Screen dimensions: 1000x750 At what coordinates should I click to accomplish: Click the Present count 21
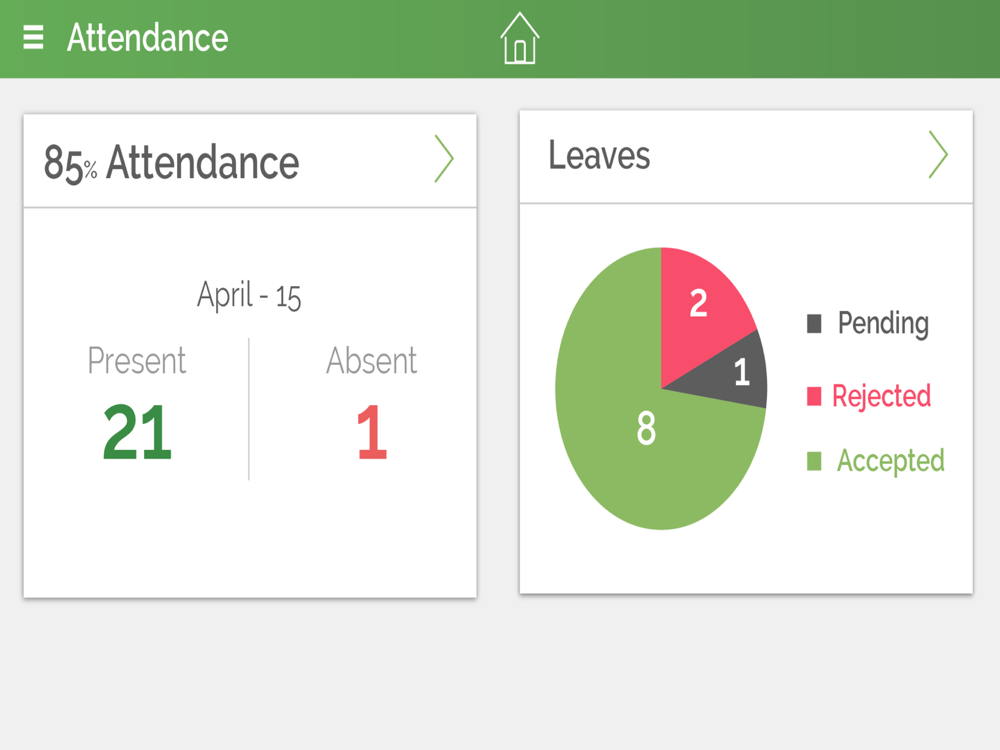pyautogui.click(x=137, y=433)
